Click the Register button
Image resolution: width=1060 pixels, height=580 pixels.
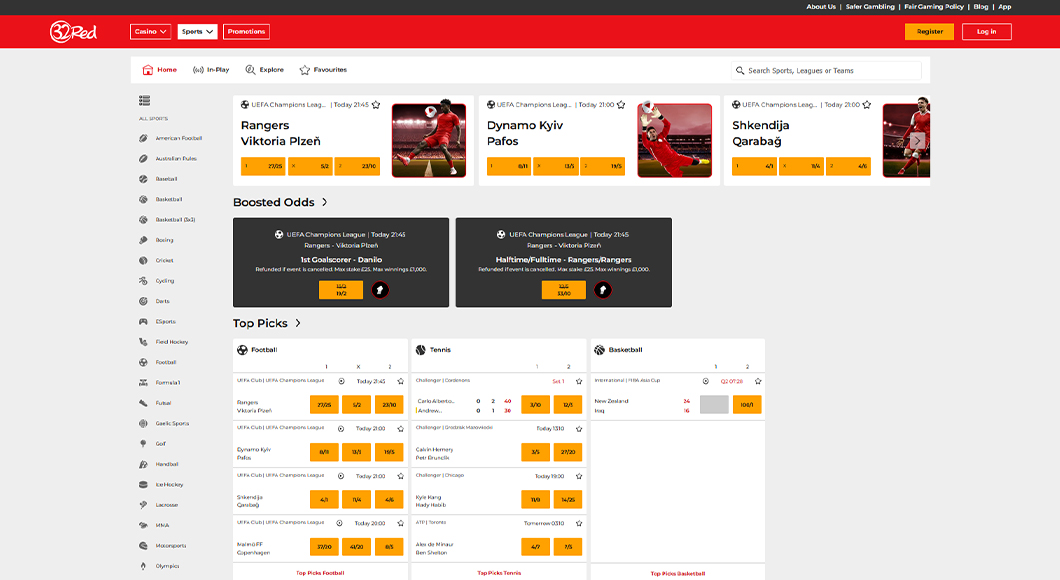pyautogui.click(x=930, y=32)
